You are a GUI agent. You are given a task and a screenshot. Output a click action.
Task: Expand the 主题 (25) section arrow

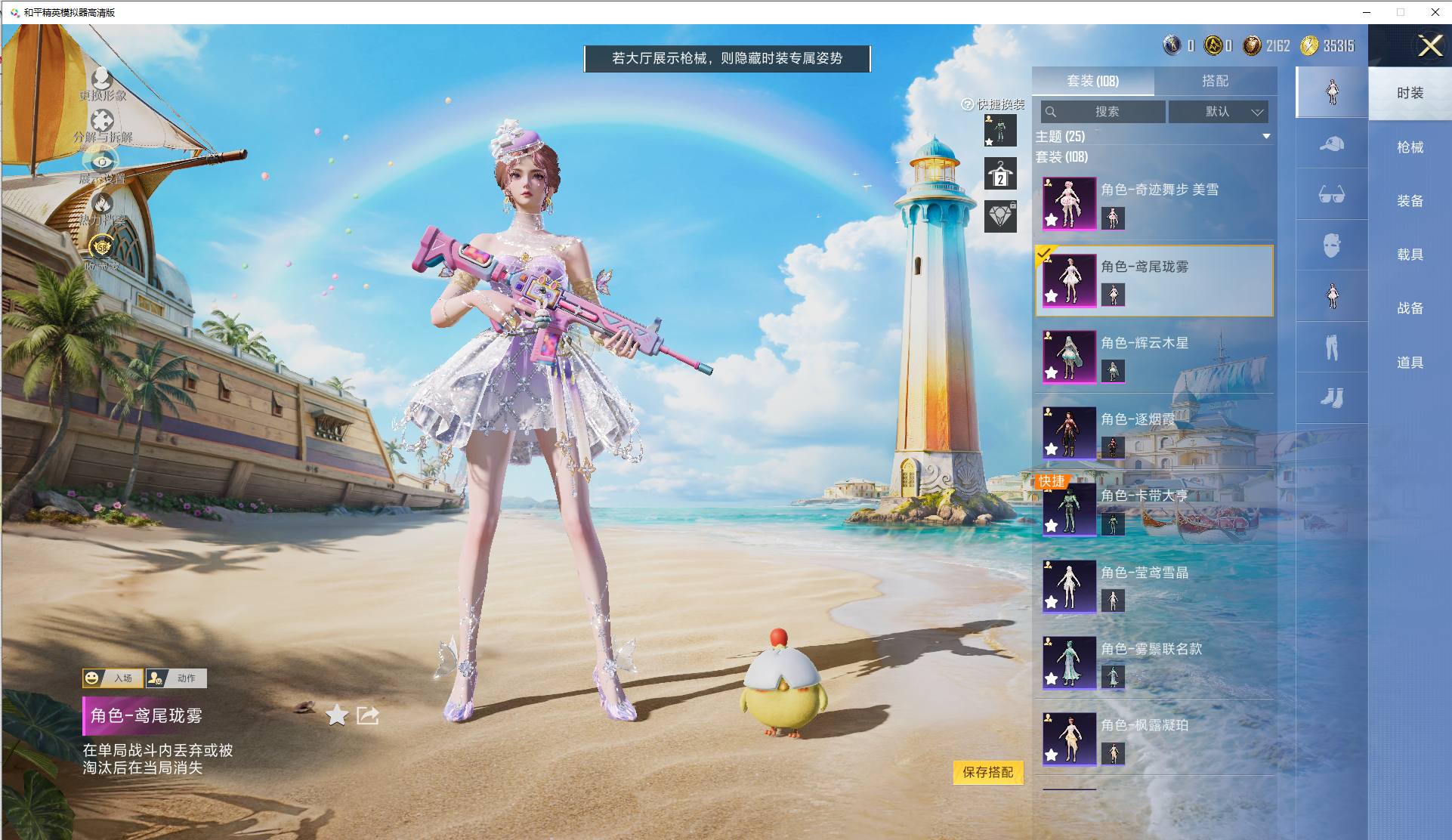(x=1266, y=137)
